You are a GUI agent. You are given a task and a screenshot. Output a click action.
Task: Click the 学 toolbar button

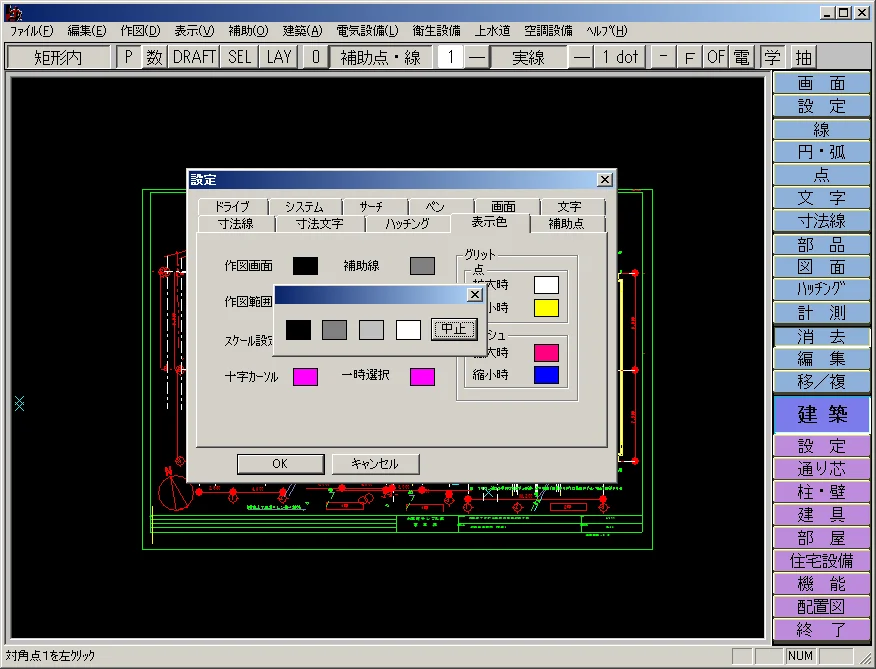pyautogui.click(x=772, y=57)
